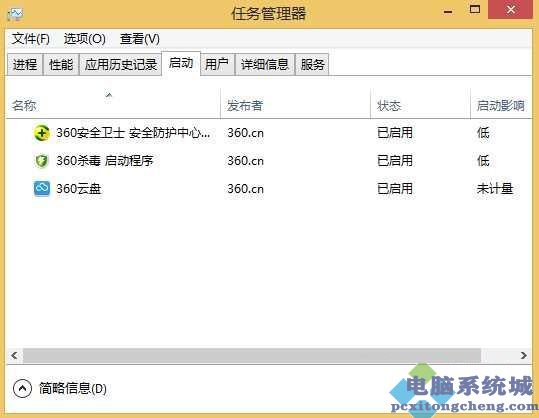539x418 pixels.
Task: Click the horizontal scrollbar left arrow
Action: coord(14,355)
